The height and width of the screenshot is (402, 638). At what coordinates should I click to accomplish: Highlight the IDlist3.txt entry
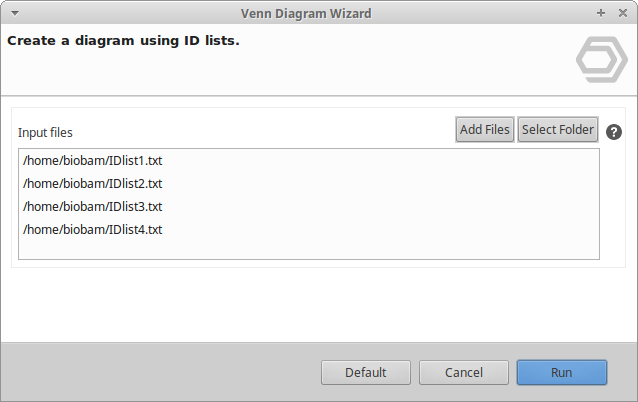(x=92, y=206)
